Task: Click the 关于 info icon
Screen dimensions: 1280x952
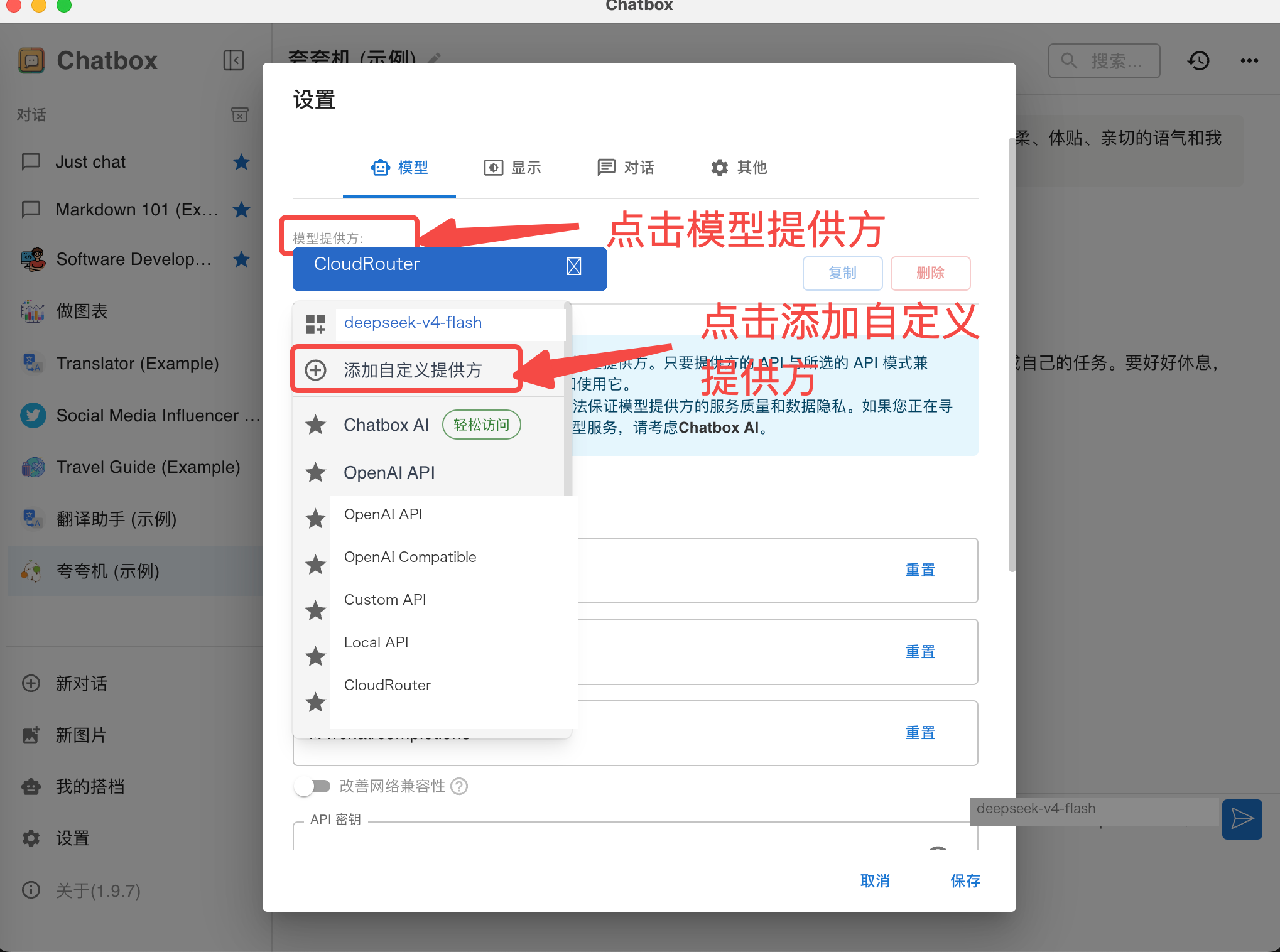Action: pyautogui.click(x=31, y=890)
